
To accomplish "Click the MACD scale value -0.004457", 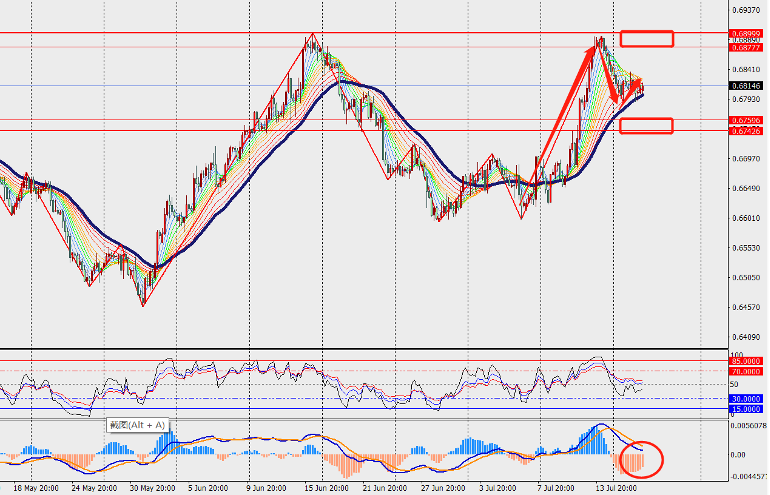I will (x=749, y=476).
